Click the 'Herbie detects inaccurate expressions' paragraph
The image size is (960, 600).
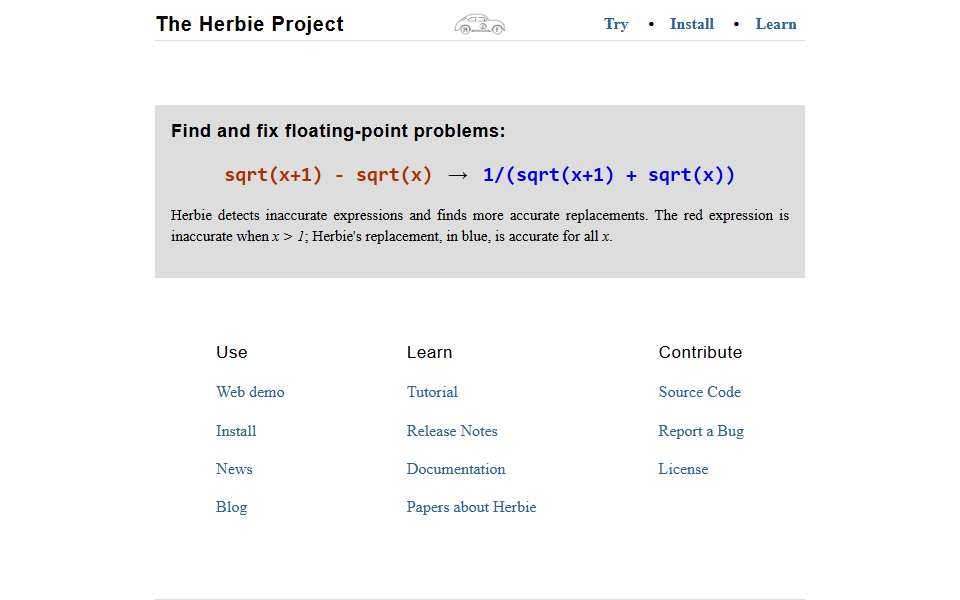(x=480, y=226)
